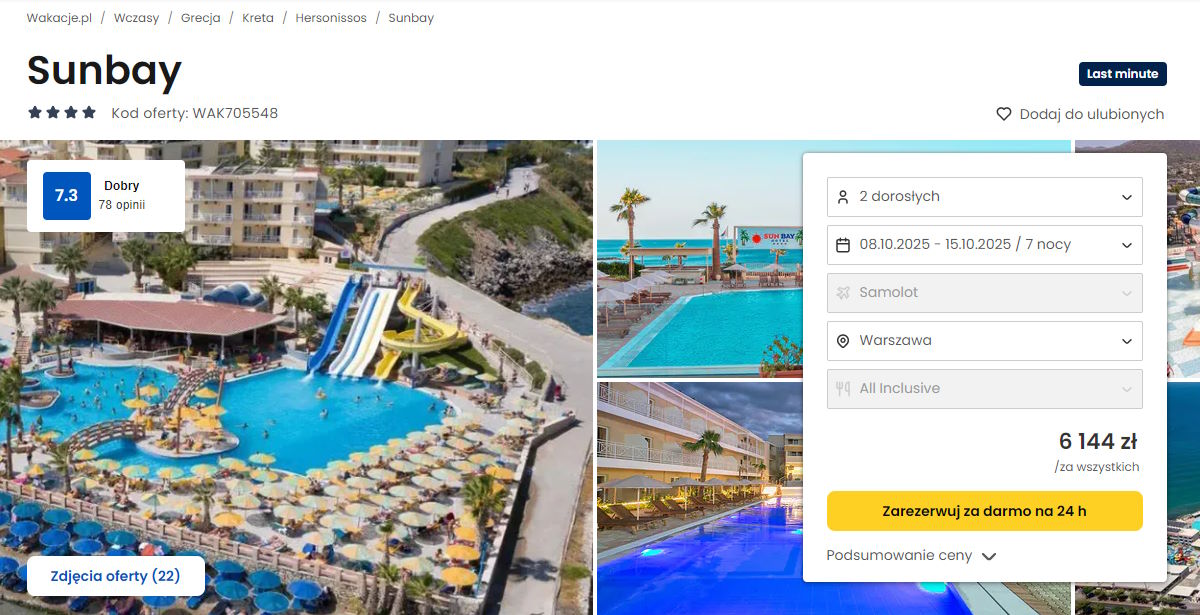
Task: Open the Warszawa departure city dropdown
Action: tap(985, 341)
